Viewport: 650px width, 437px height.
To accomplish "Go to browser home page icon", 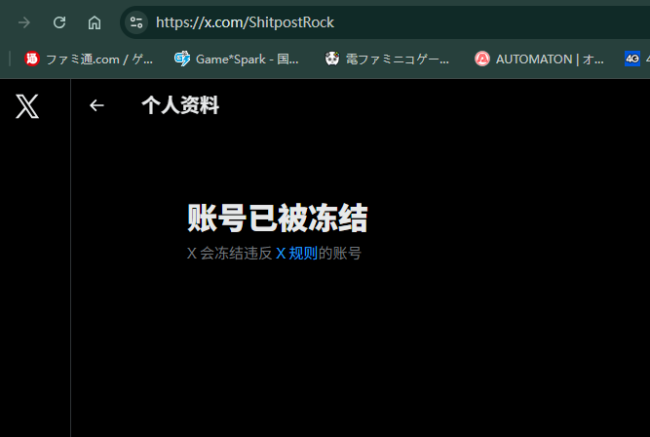I will click(x=95, y=22).
